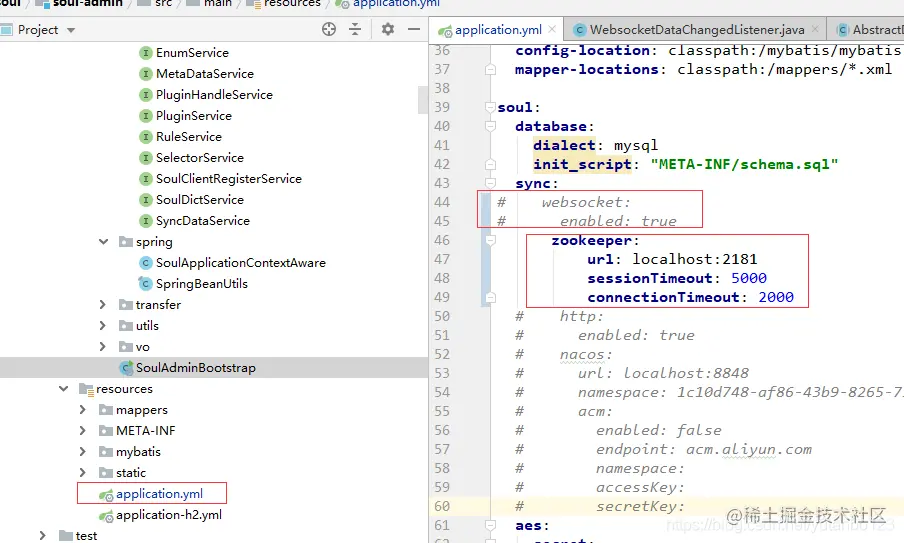Close the WebsocketDataChangedListener.java tab
Screen dimensions: 904x543
click(x=815, y=29)
